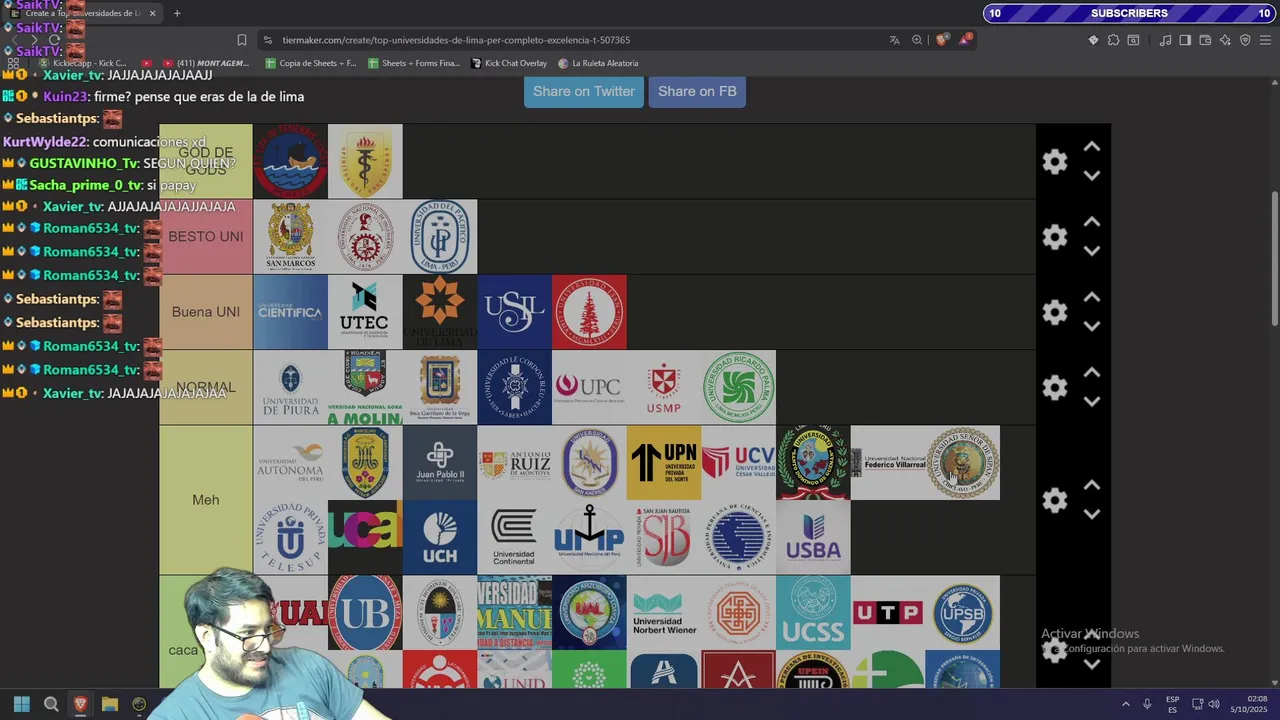Open settings gear for NORMAL tier
The image size is (1280, 720).
point(1055,387)
